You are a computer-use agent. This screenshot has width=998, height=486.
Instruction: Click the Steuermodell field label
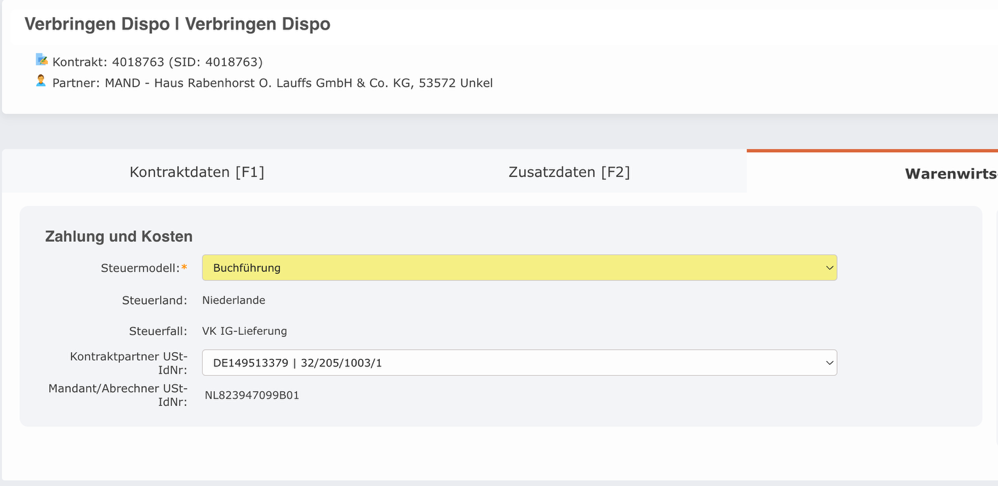[x=140, y=268]
